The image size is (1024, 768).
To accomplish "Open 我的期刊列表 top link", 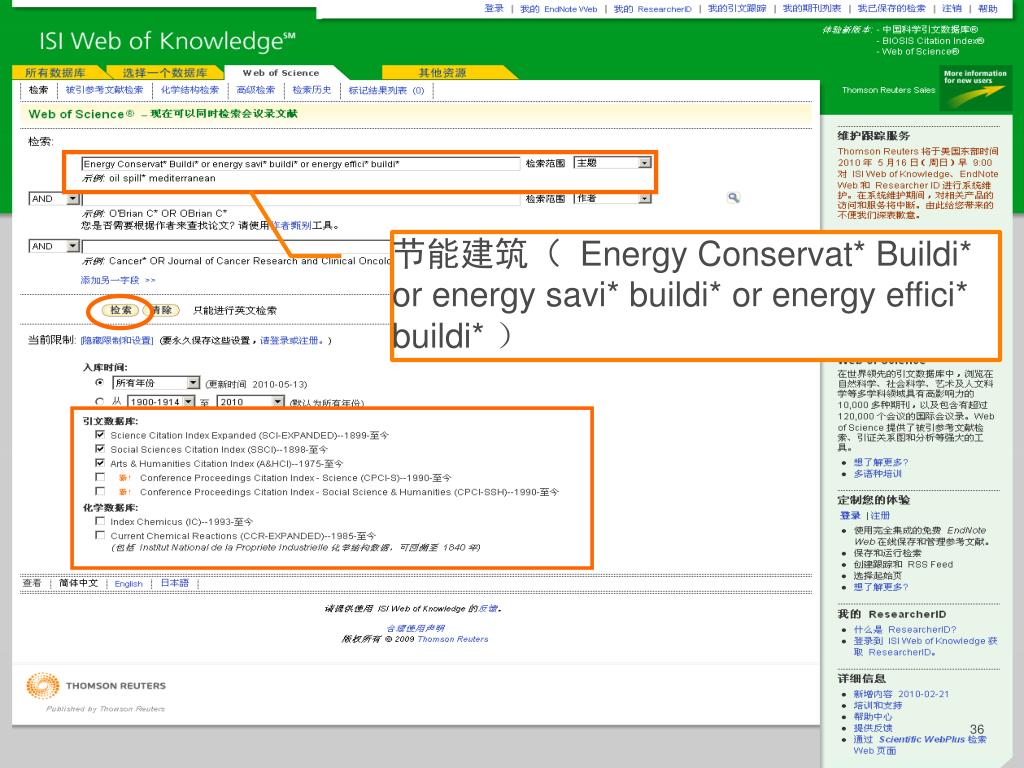I will [812, 8].
